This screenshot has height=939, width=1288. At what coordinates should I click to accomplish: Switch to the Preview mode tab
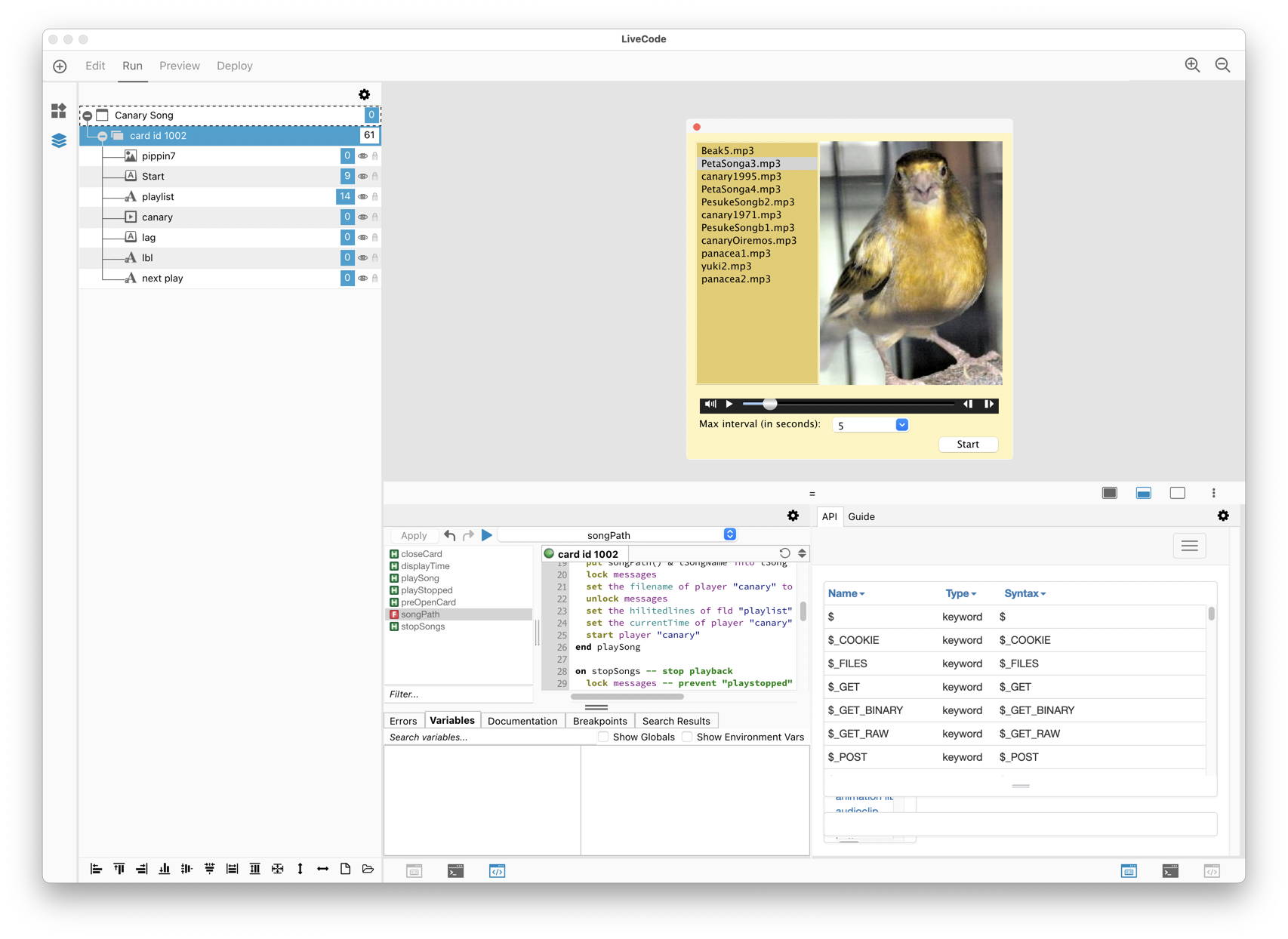click(180, 66)
